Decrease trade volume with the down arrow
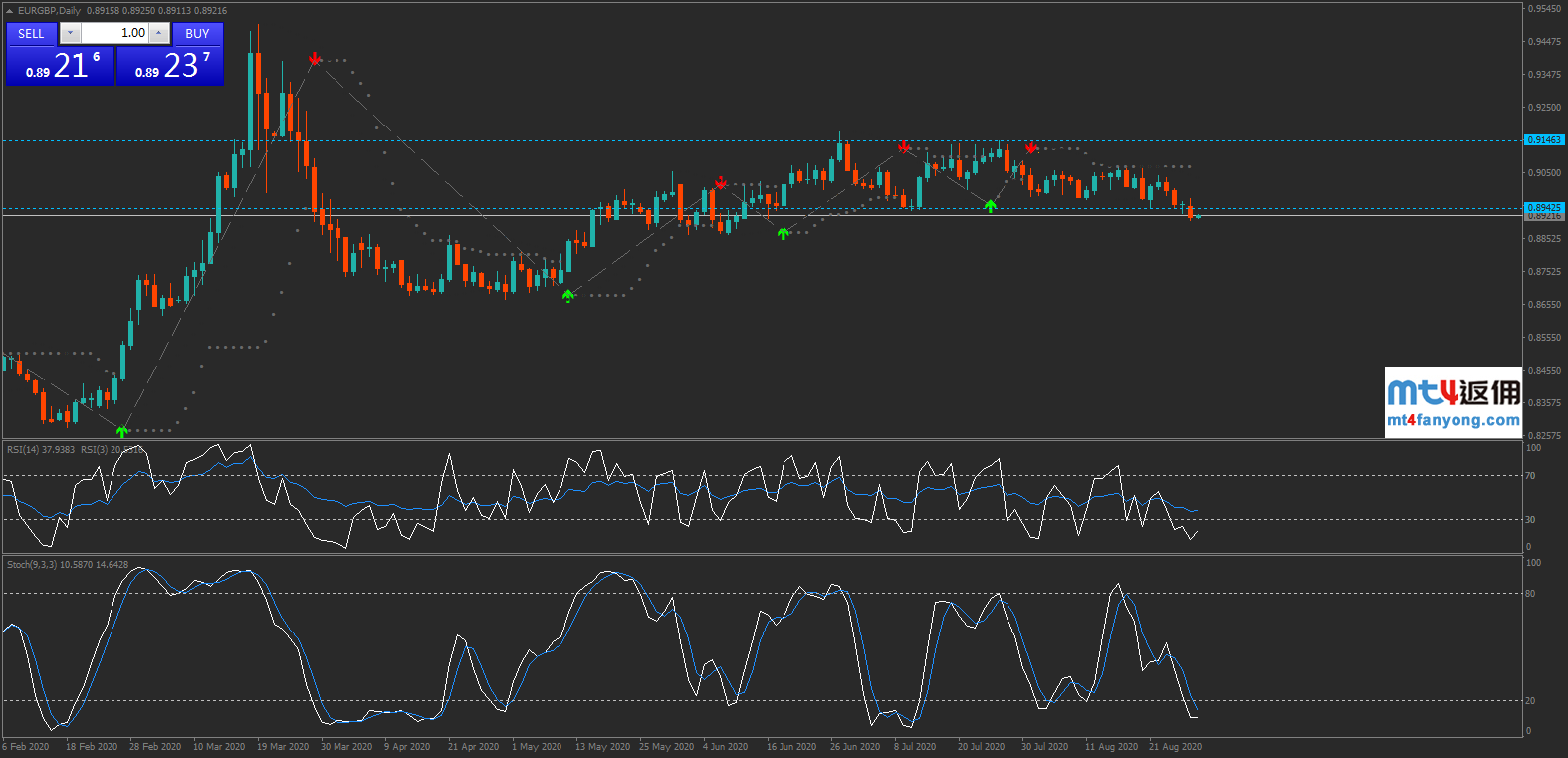This screenshot has width=1568, height=758. pos(70,34)
